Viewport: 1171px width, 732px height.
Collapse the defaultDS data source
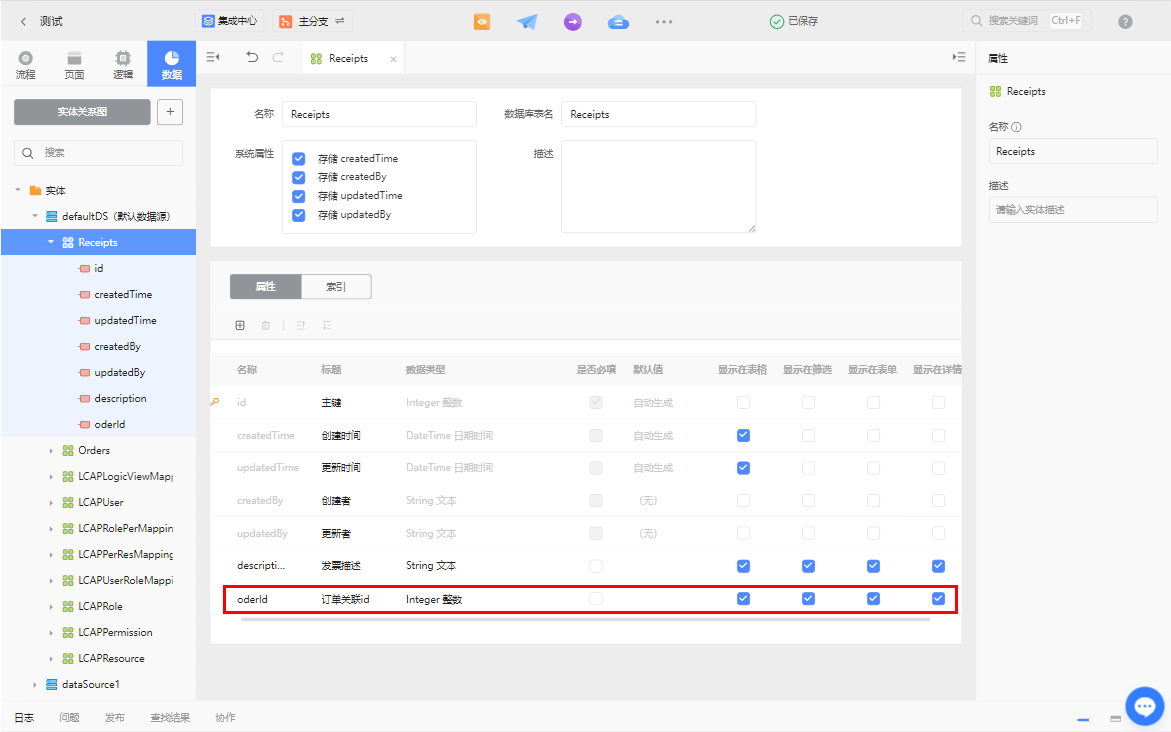pyautogui.click(x=34, y=217)
